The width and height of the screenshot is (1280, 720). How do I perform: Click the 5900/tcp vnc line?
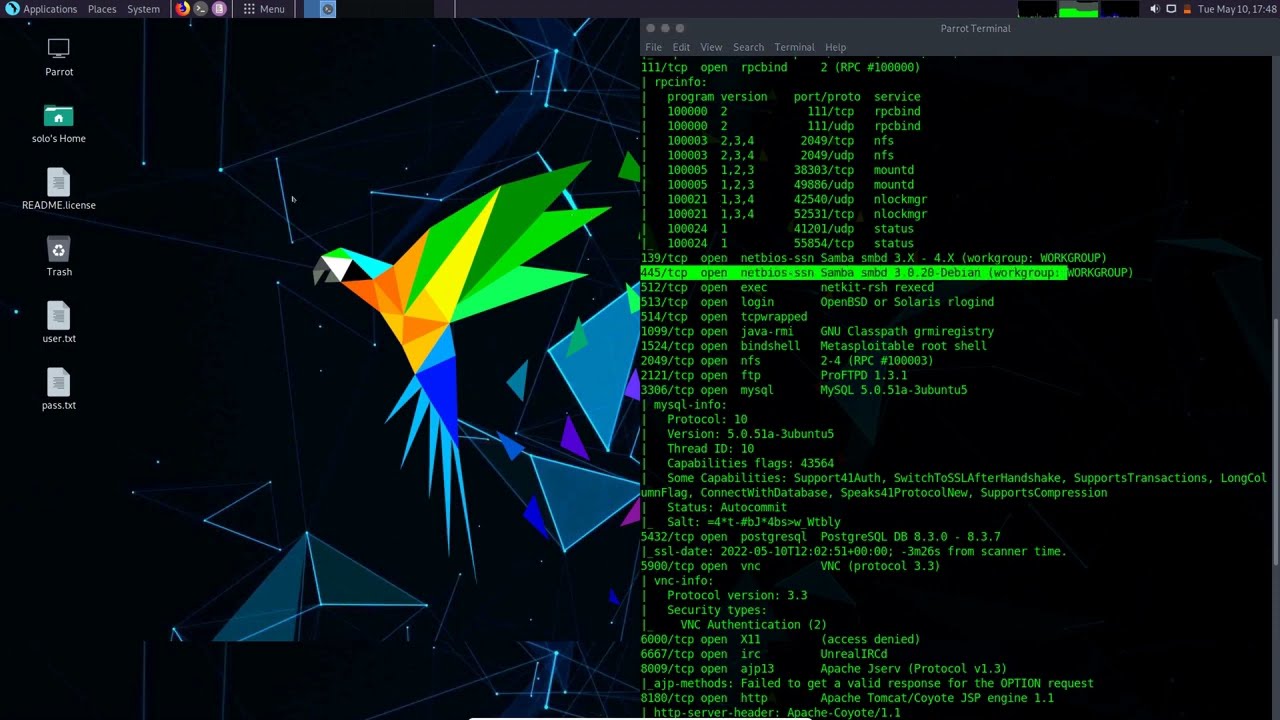point(790,566)
